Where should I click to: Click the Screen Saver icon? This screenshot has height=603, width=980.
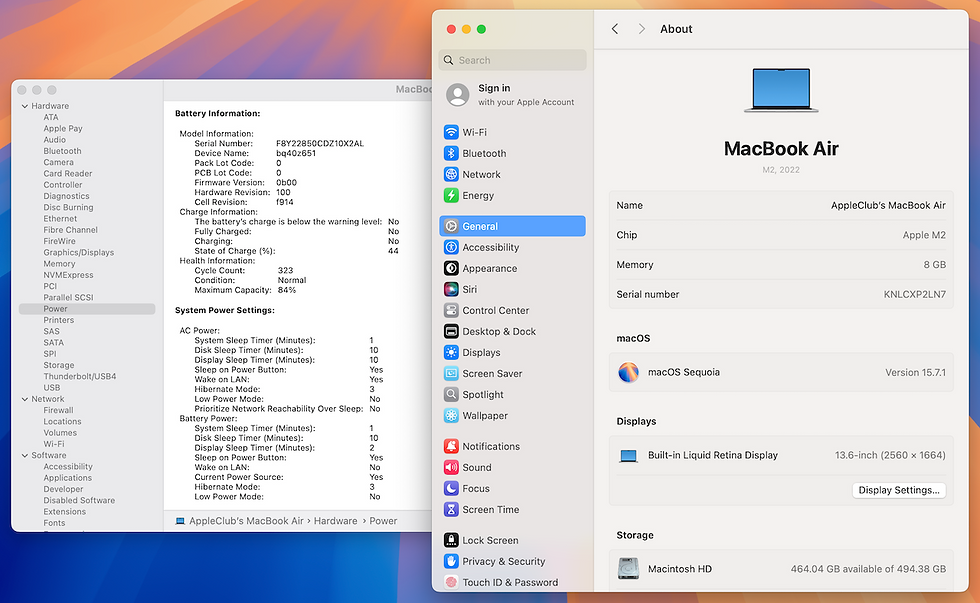451,374
